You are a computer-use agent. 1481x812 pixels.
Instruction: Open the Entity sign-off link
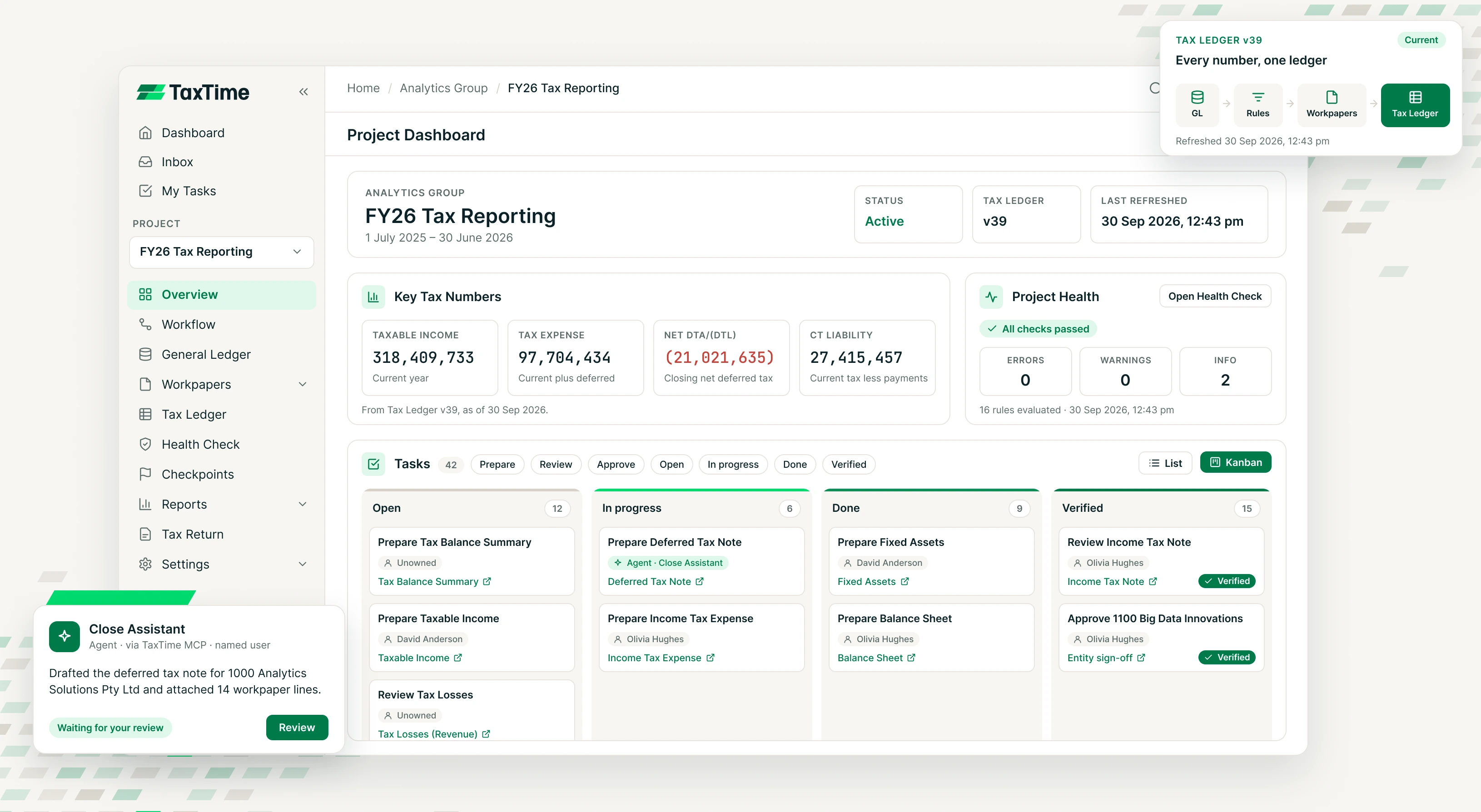click(1106, 658)
